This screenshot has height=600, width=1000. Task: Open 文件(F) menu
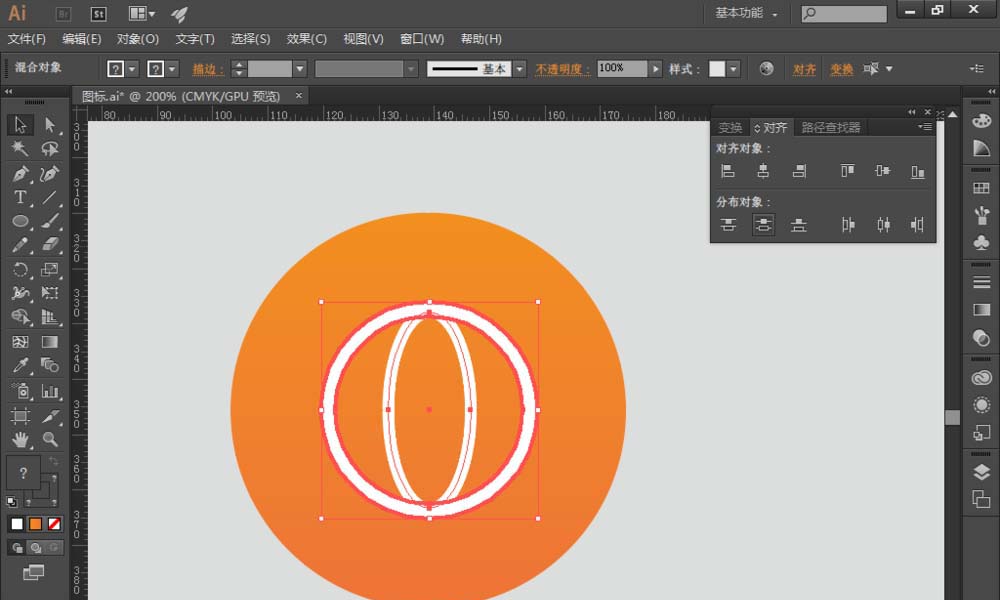click(27, 39)
